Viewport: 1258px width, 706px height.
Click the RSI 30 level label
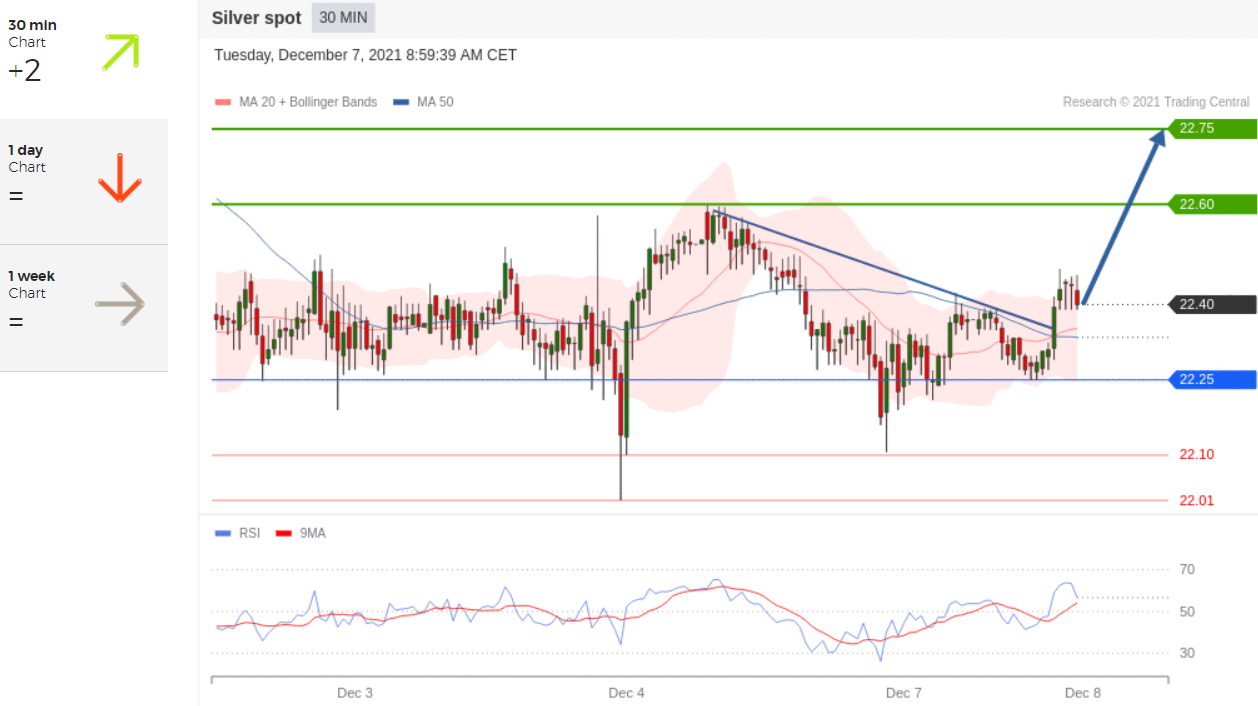pos(1187,653)
